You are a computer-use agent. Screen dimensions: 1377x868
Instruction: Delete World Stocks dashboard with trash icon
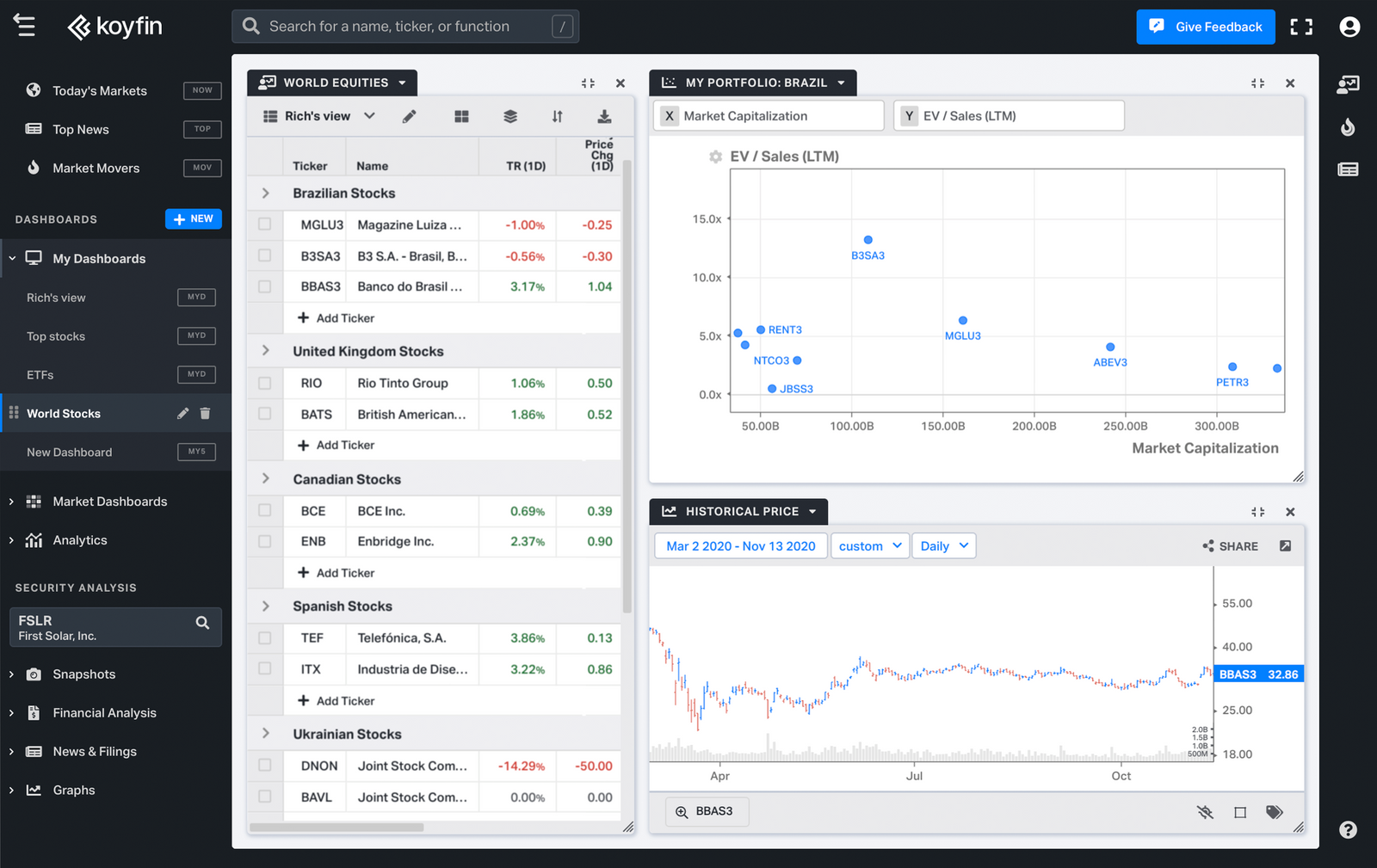coord(205,413)
